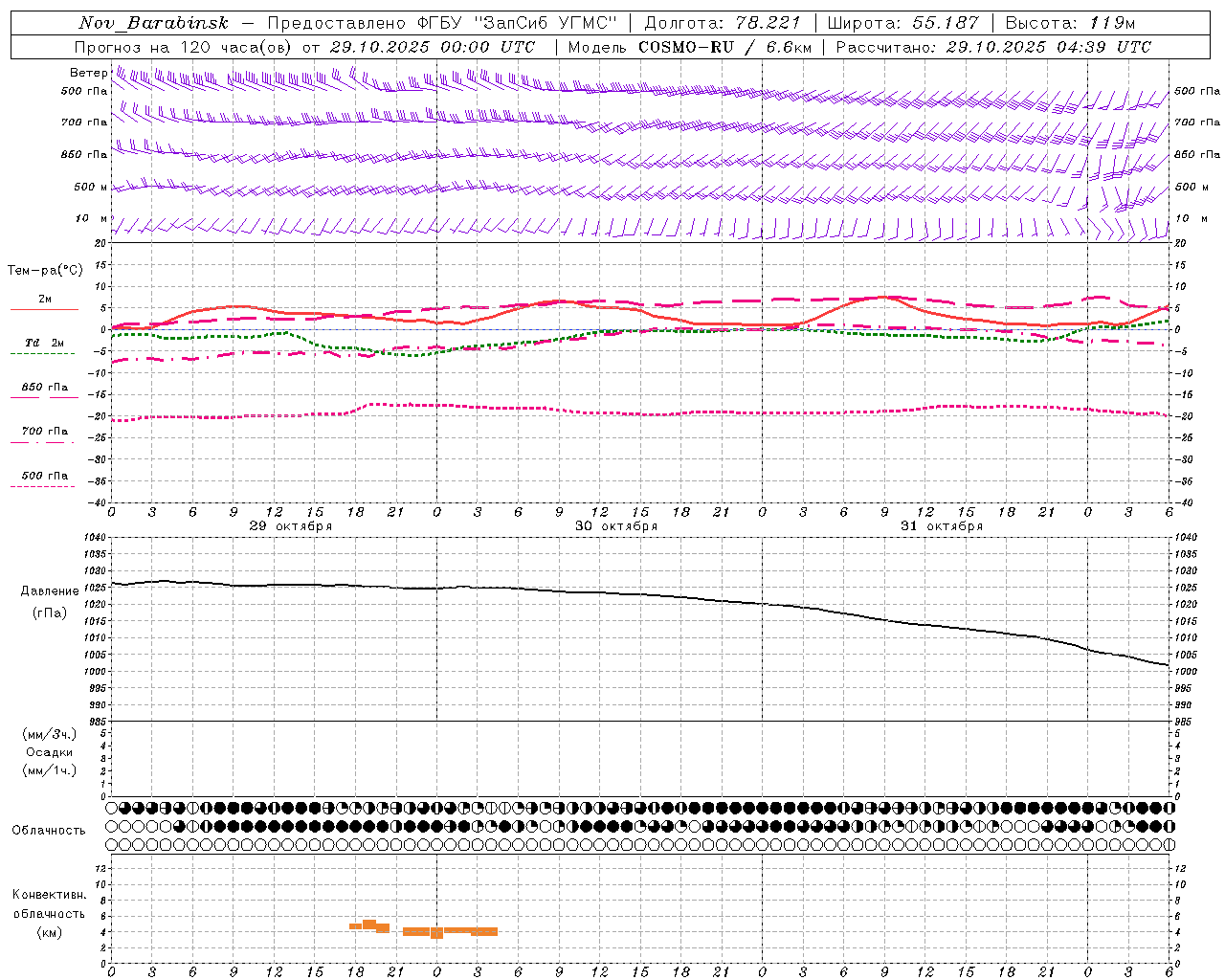
Task: Click the Td 2м dew point legend label
Action: (x=45, y=343)
